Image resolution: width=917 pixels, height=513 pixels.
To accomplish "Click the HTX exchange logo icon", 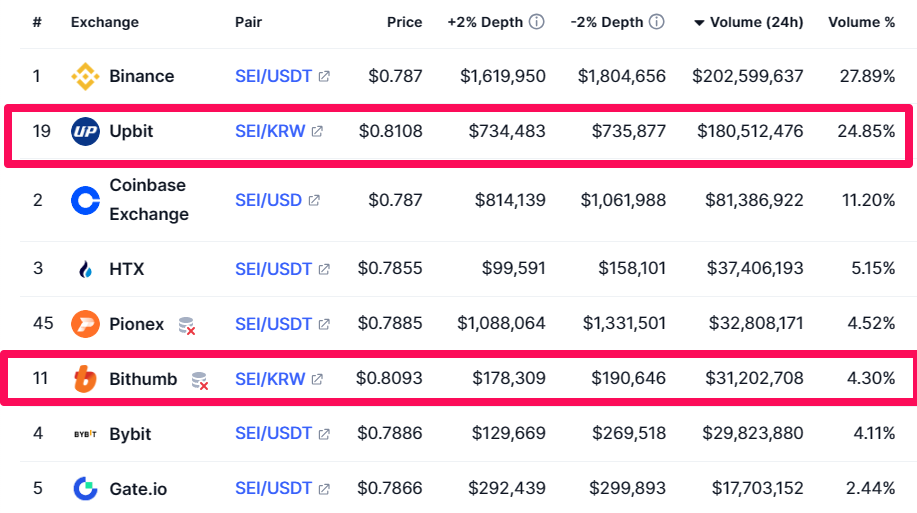I will (x=86, y=269).
